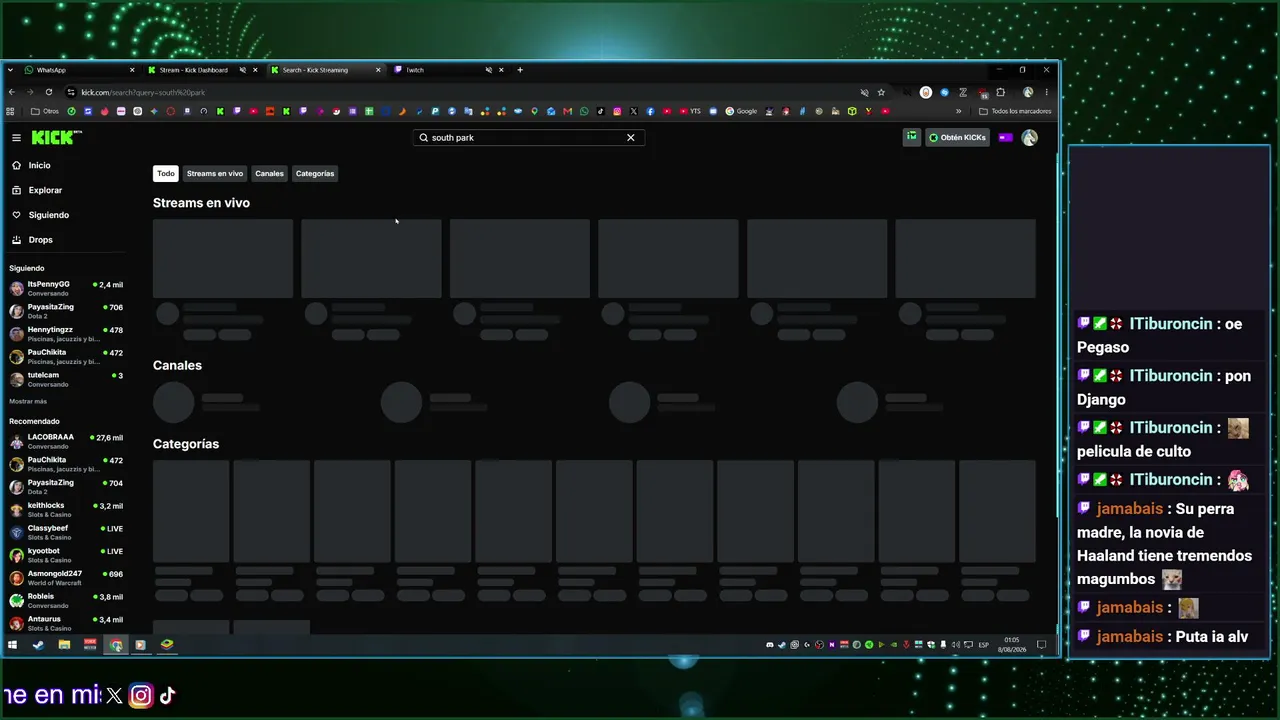Open Classybeef recommended channel
Image resolution: width=1280 pixels, height=720 pixels.
pos(66,532)
